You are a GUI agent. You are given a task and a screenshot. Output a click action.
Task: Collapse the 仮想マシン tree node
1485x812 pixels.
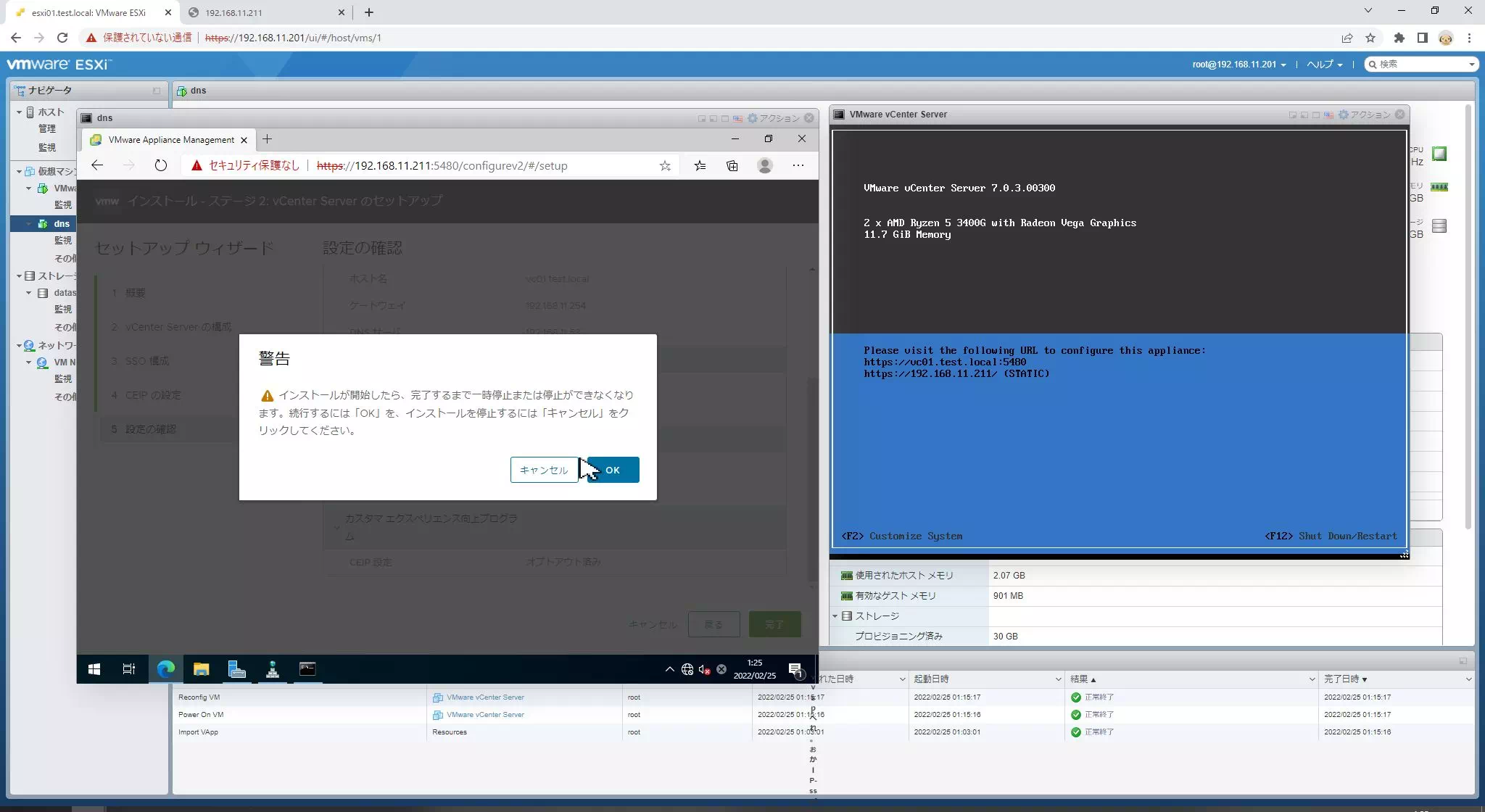click(x=20, y=171)
